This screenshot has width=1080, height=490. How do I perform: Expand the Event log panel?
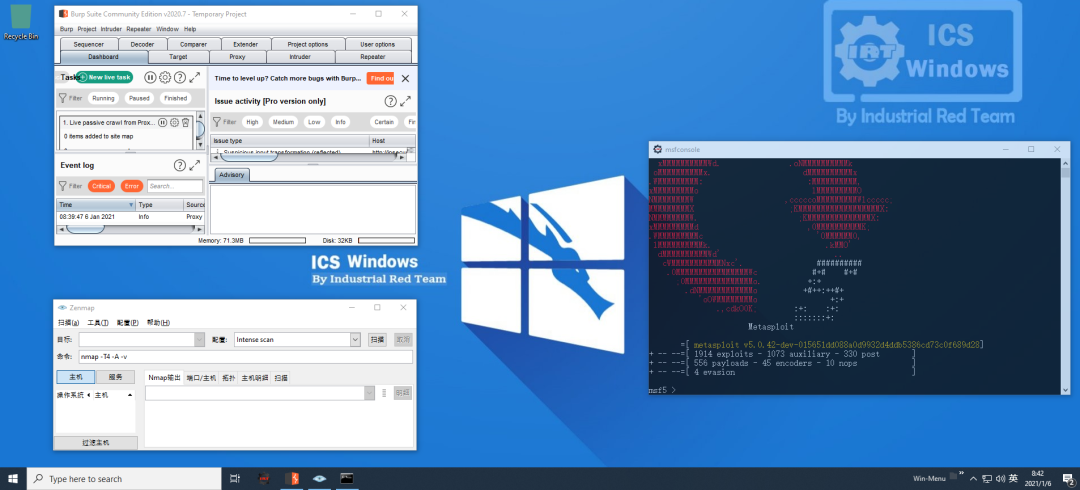click(x=195, y=165)
